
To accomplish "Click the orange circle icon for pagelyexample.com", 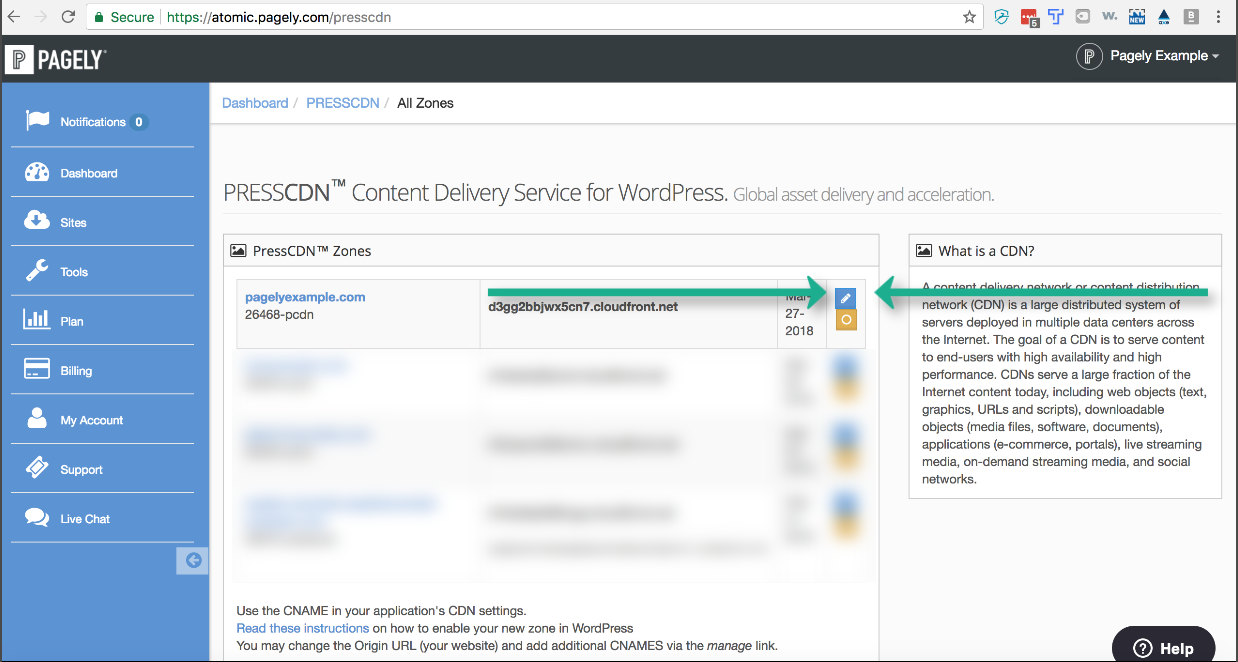I will (x=845, y=320).
